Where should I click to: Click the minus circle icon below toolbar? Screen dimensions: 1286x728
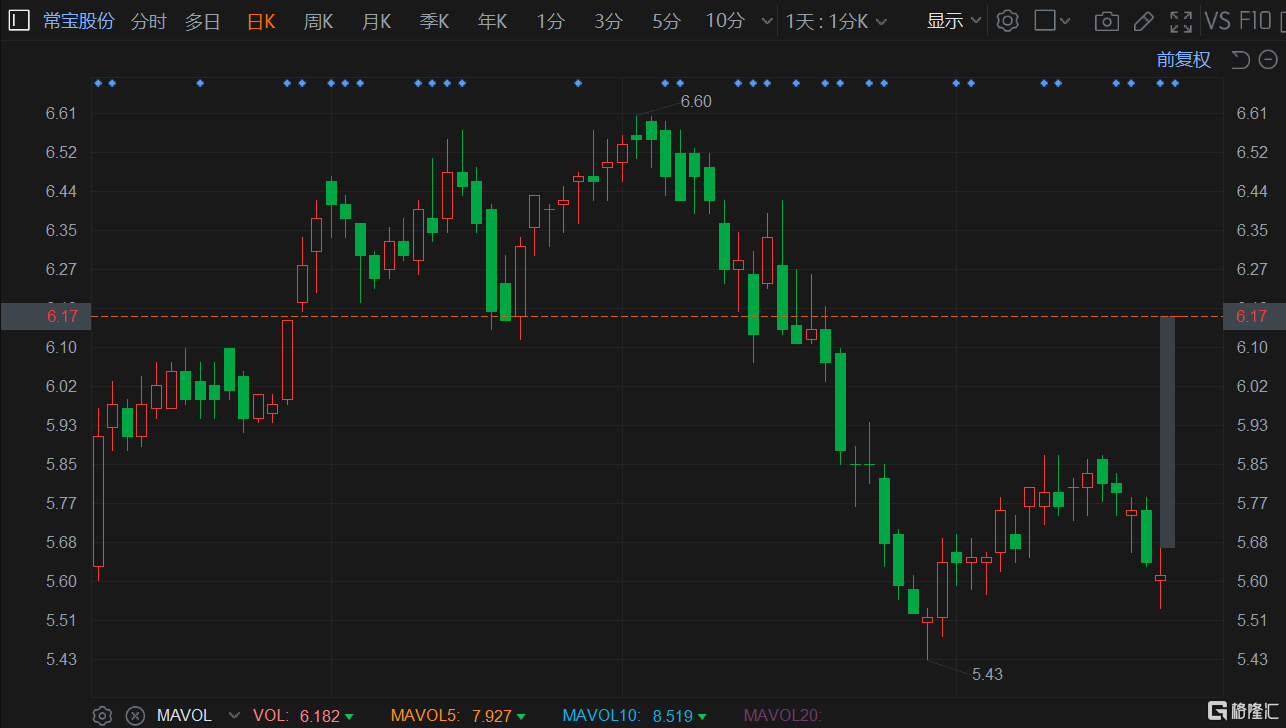[1269, 60]
